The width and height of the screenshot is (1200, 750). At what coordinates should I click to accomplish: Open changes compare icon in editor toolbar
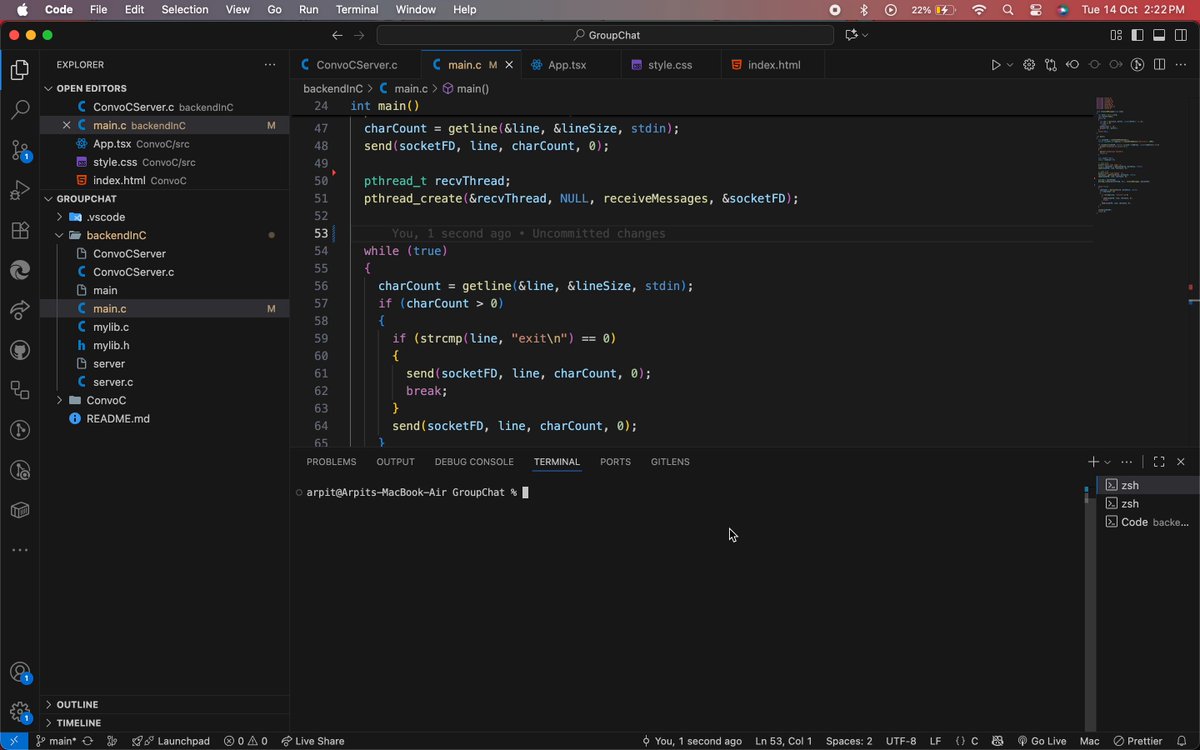[x=1050, y=65]
